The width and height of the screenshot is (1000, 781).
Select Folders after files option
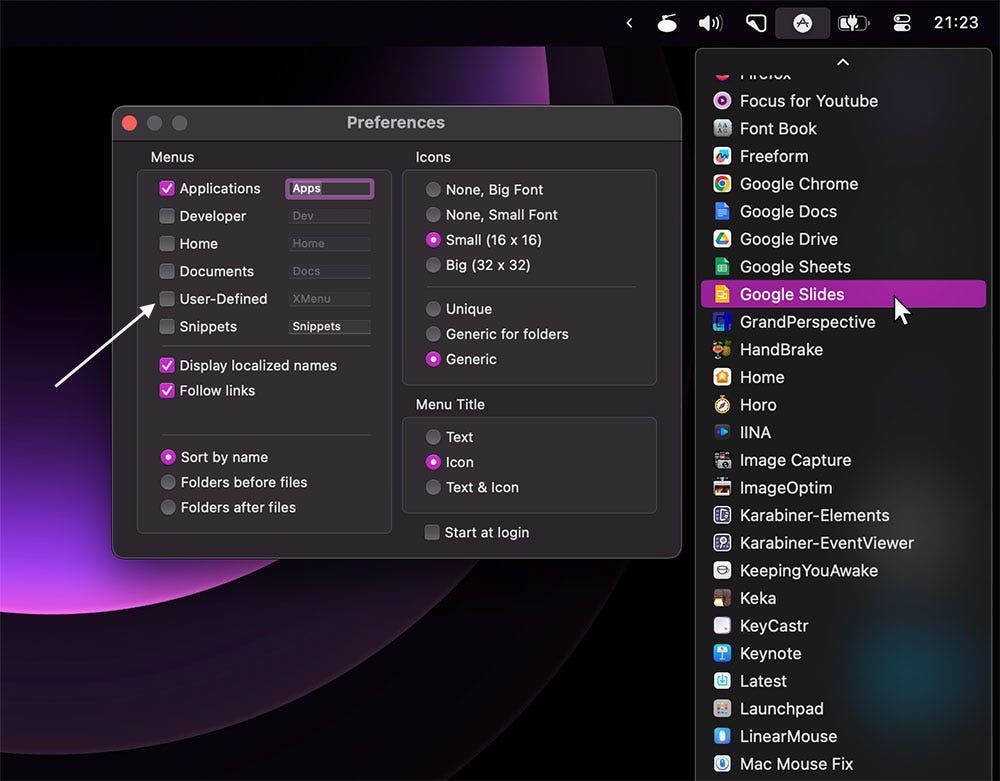coord(168,507)
